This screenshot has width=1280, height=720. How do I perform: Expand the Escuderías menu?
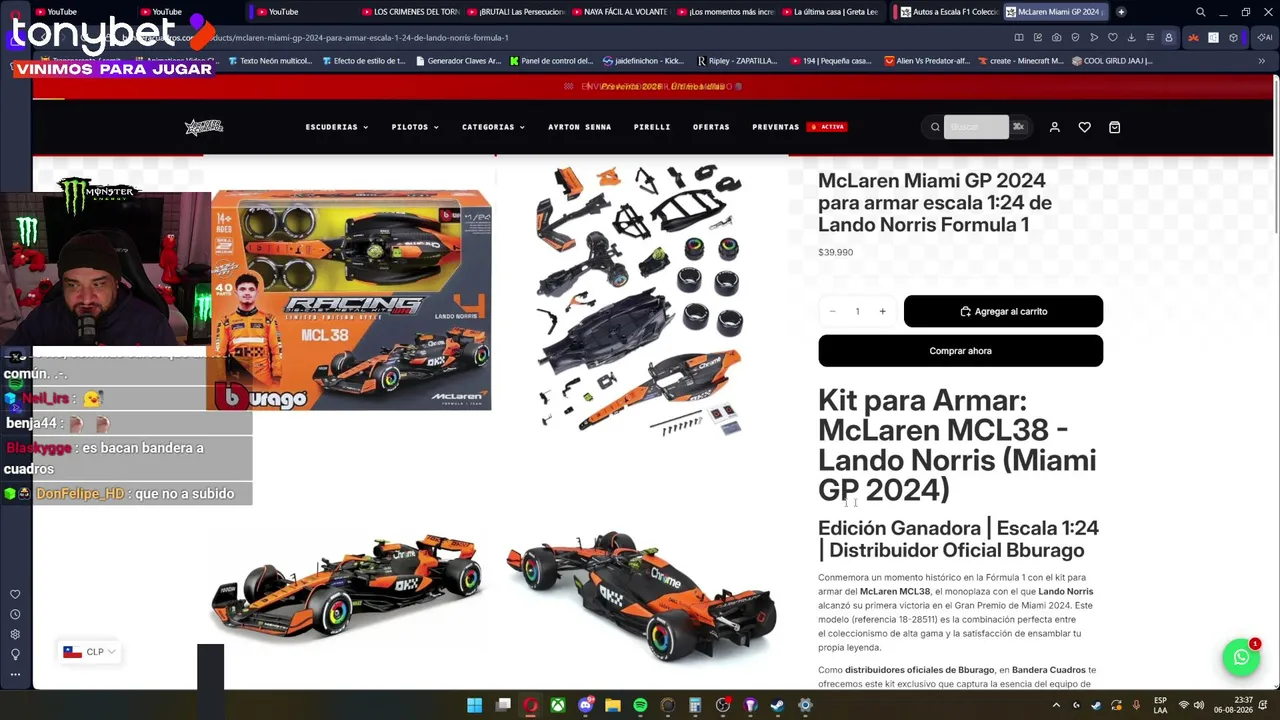pos(337,127)
